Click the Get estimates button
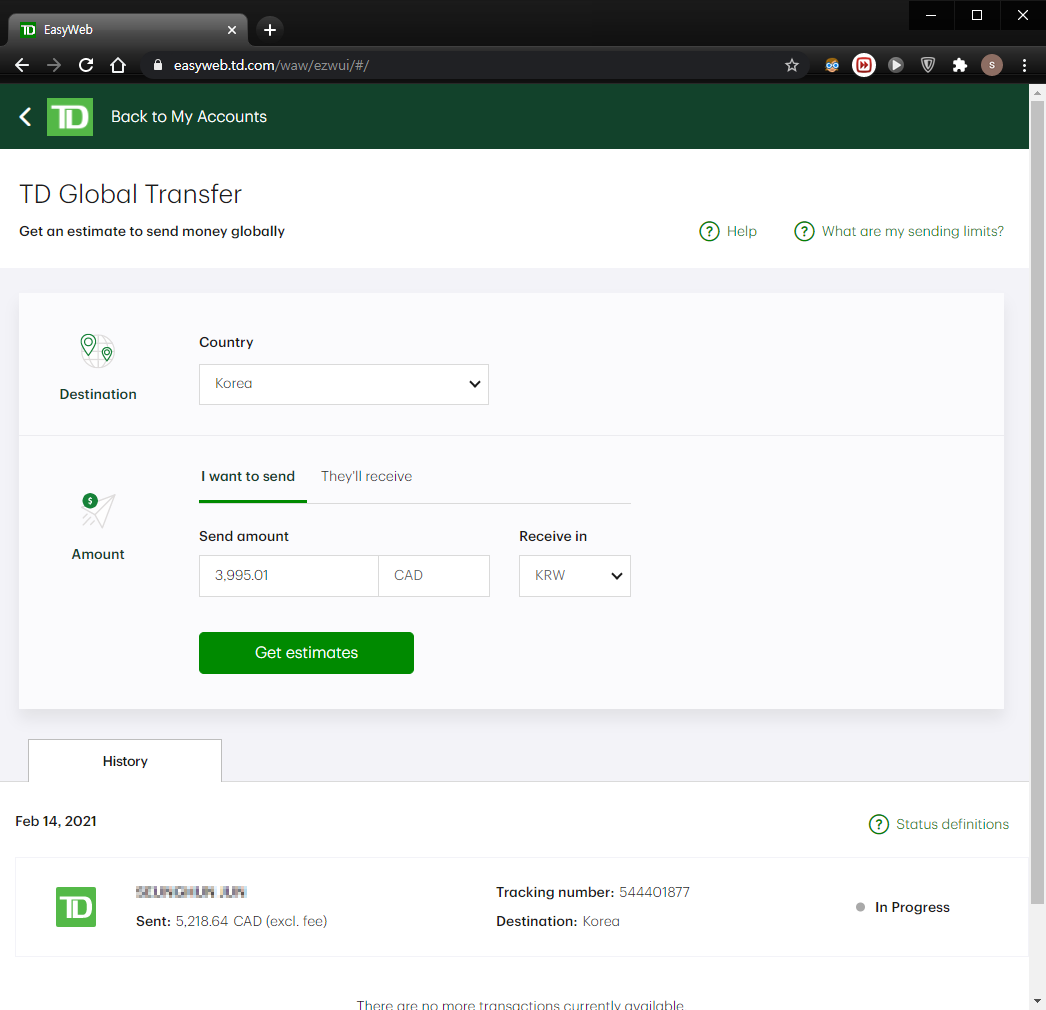 pyautogui.click(x=306, y=652)
